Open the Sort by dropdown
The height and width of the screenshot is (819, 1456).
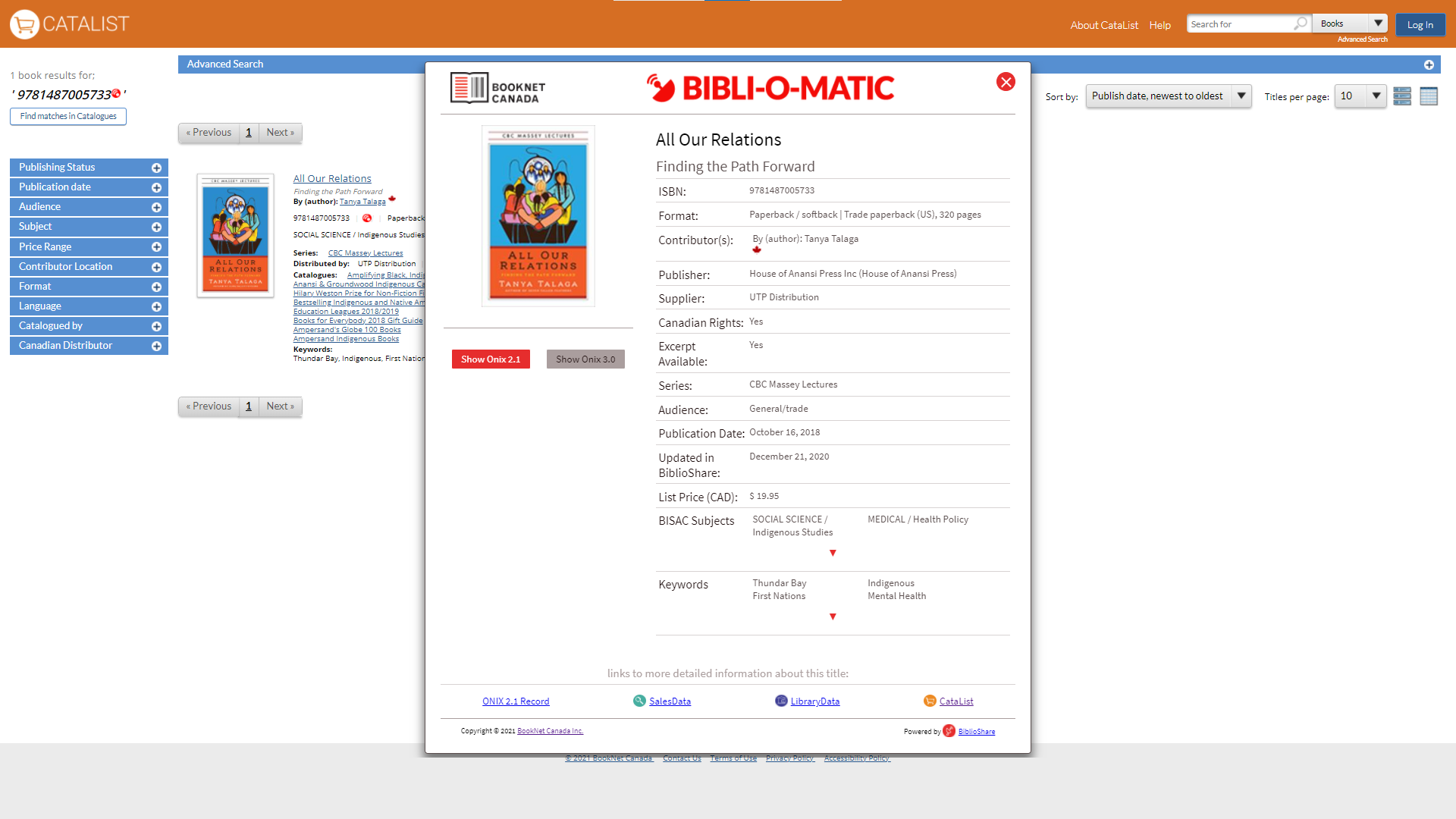(1169, 96)
